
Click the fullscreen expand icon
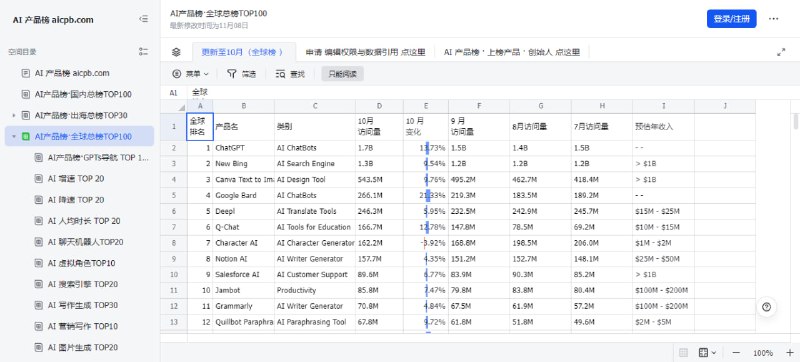(781, 52)
